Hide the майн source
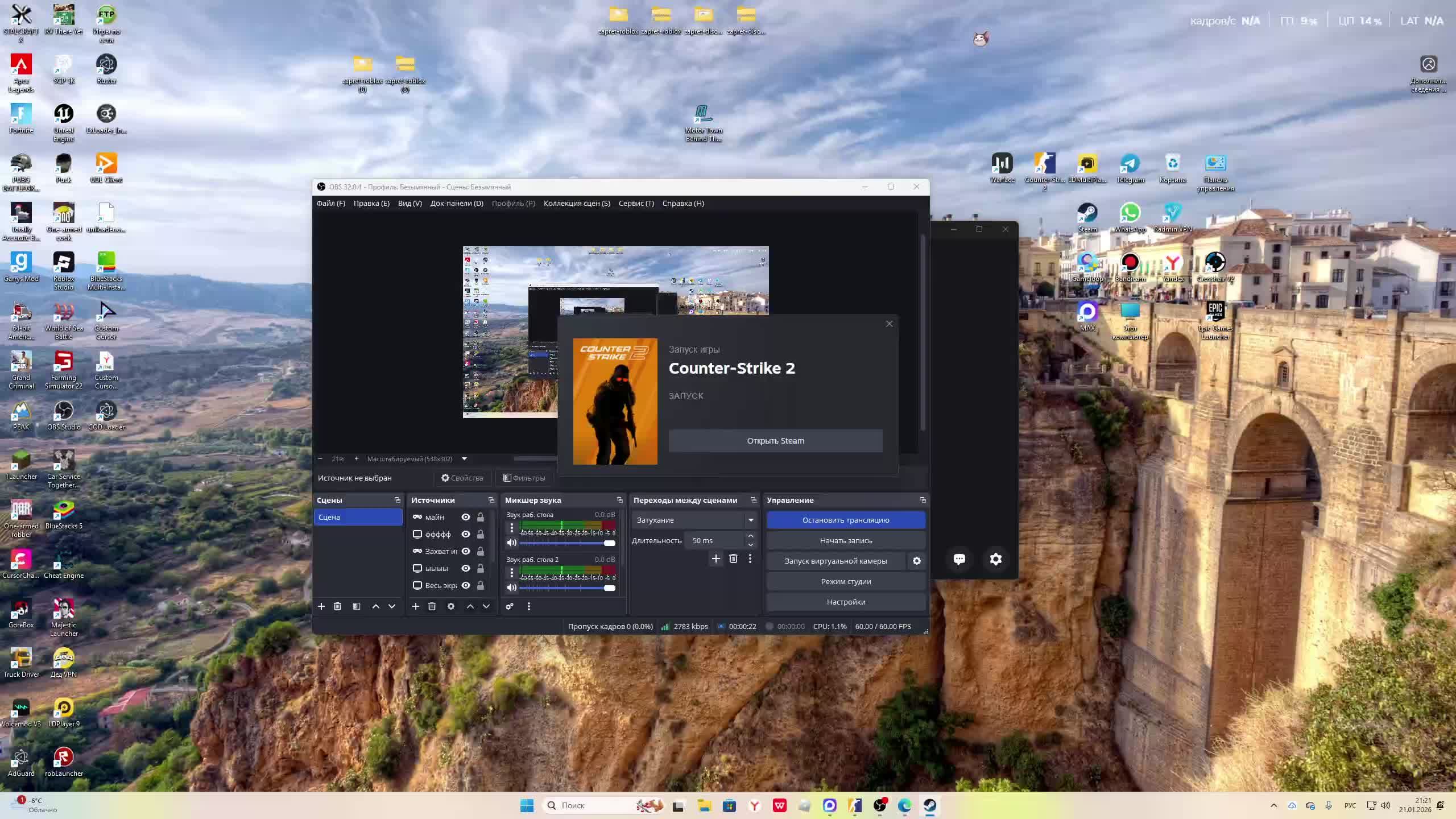1456x819 pixels. (466, 517)
